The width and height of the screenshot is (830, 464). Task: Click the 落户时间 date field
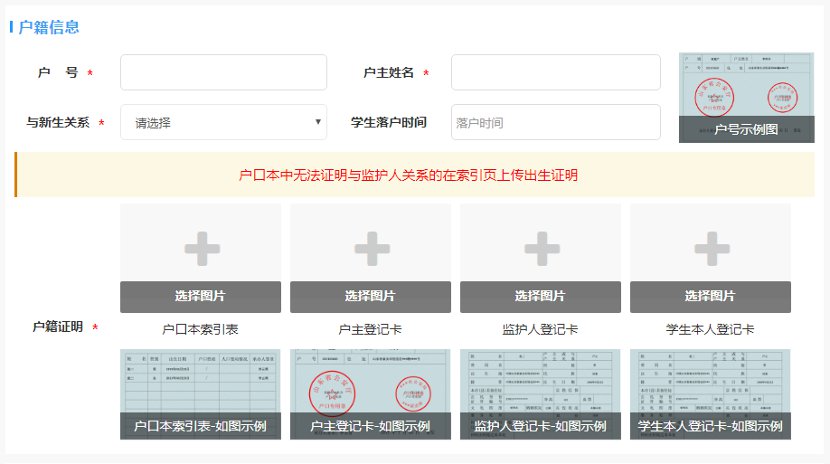pyautogui.click(x=556, y=122)
